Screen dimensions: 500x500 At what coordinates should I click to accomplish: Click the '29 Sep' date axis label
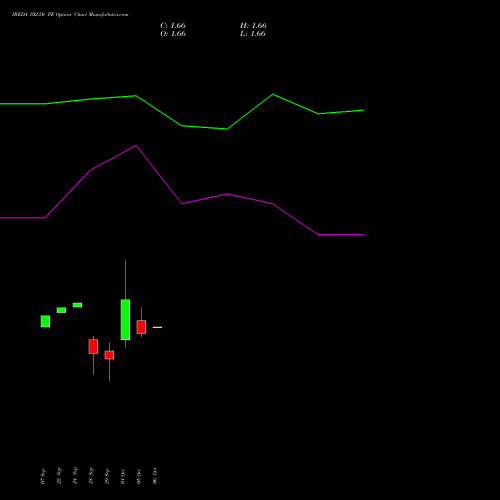(107, 476)
